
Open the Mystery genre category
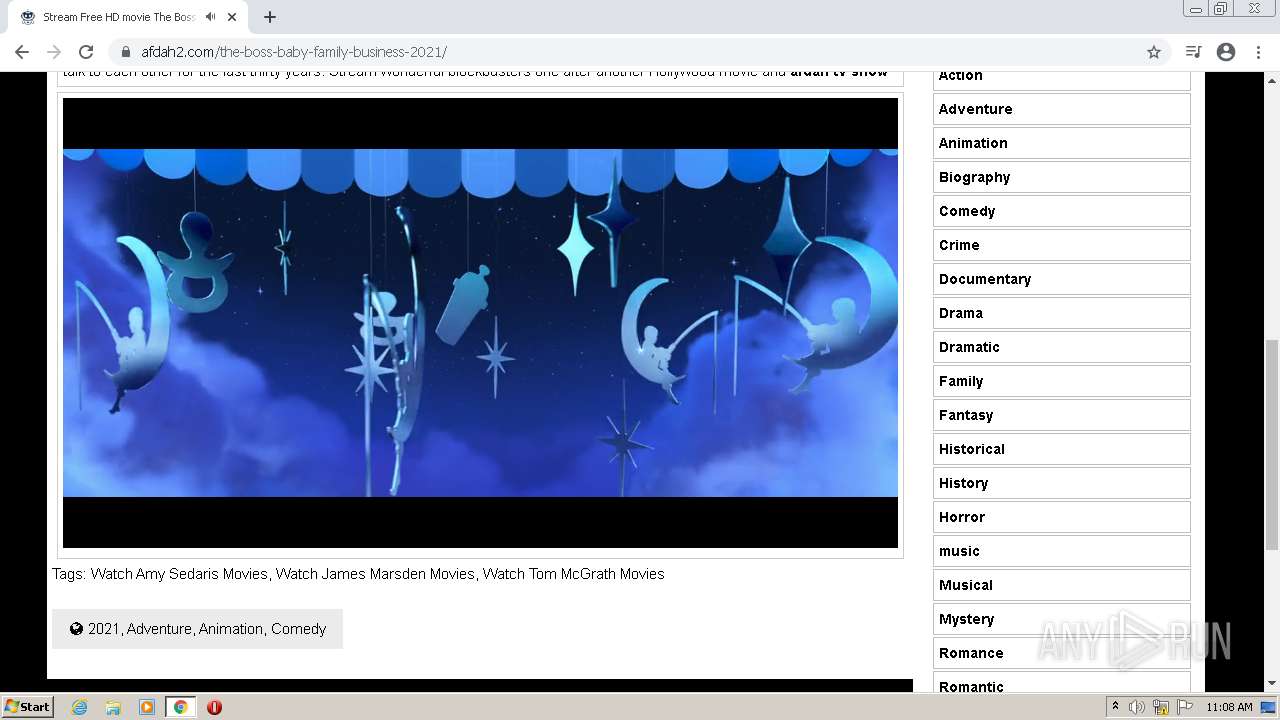tap(1061, 619)
